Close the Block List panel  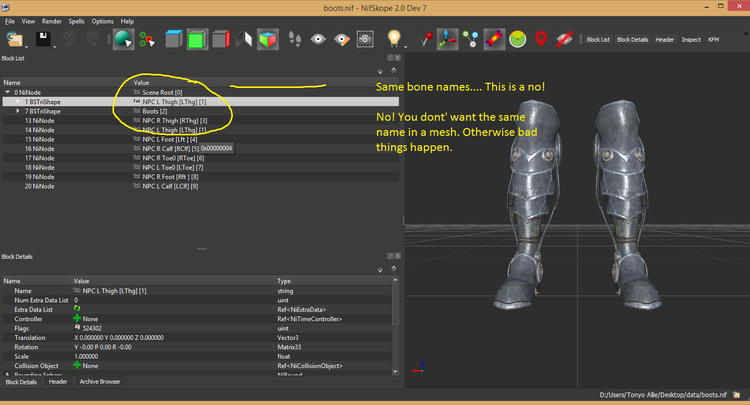[397, 57]
